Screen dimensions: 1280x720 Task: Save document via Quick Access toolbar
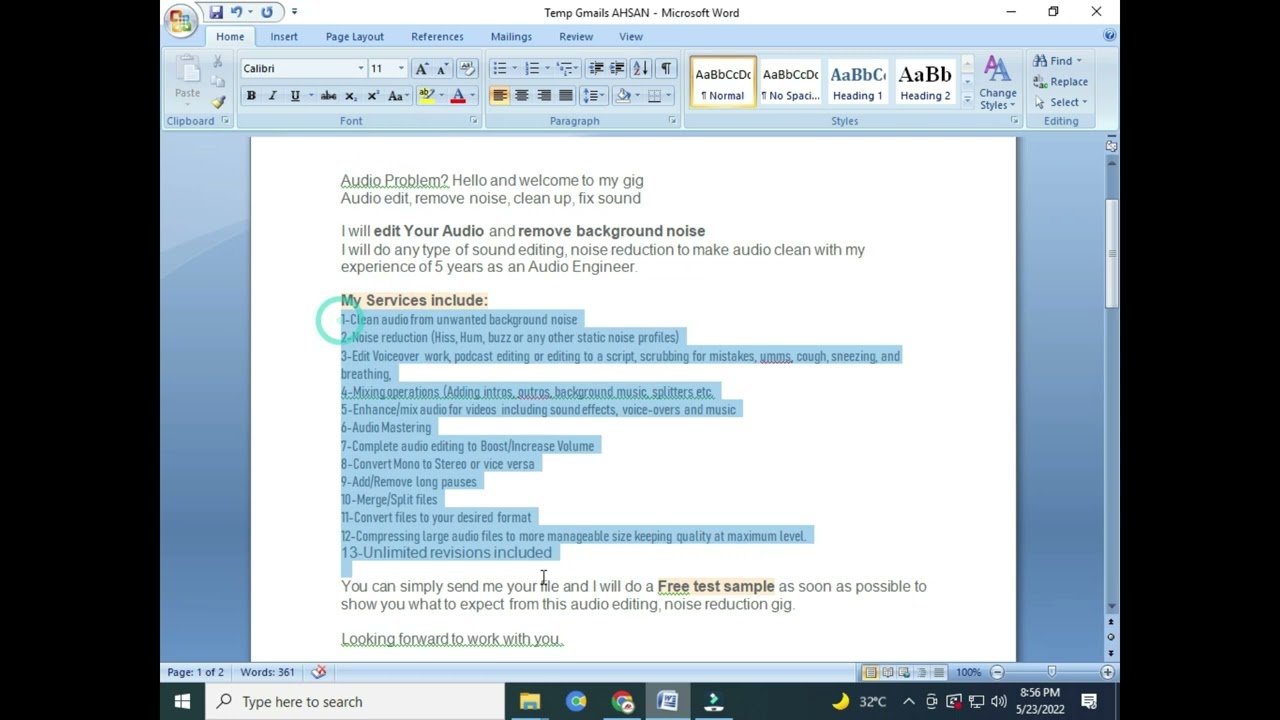[215, 12]
